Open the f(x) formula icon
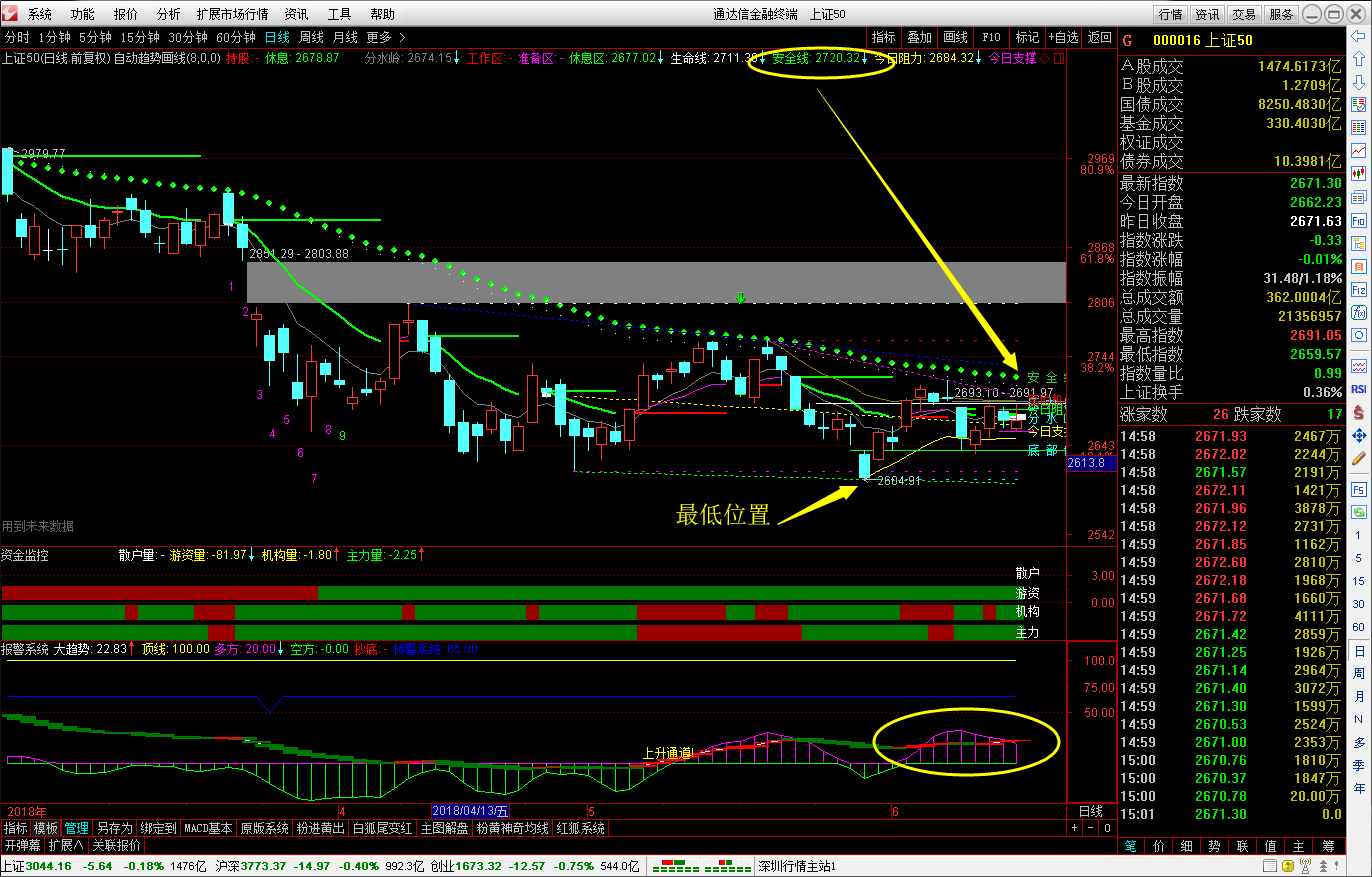 click(1359, 312)
